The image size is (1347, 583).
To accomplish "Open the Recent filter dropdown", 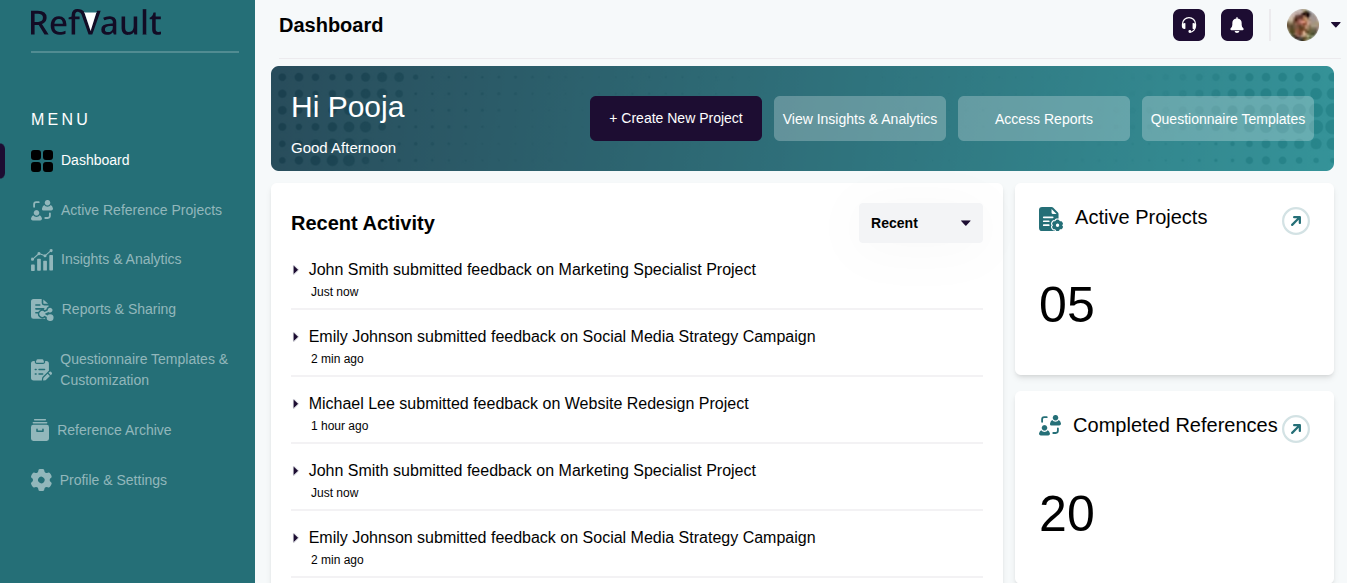I will pos(920,223).
